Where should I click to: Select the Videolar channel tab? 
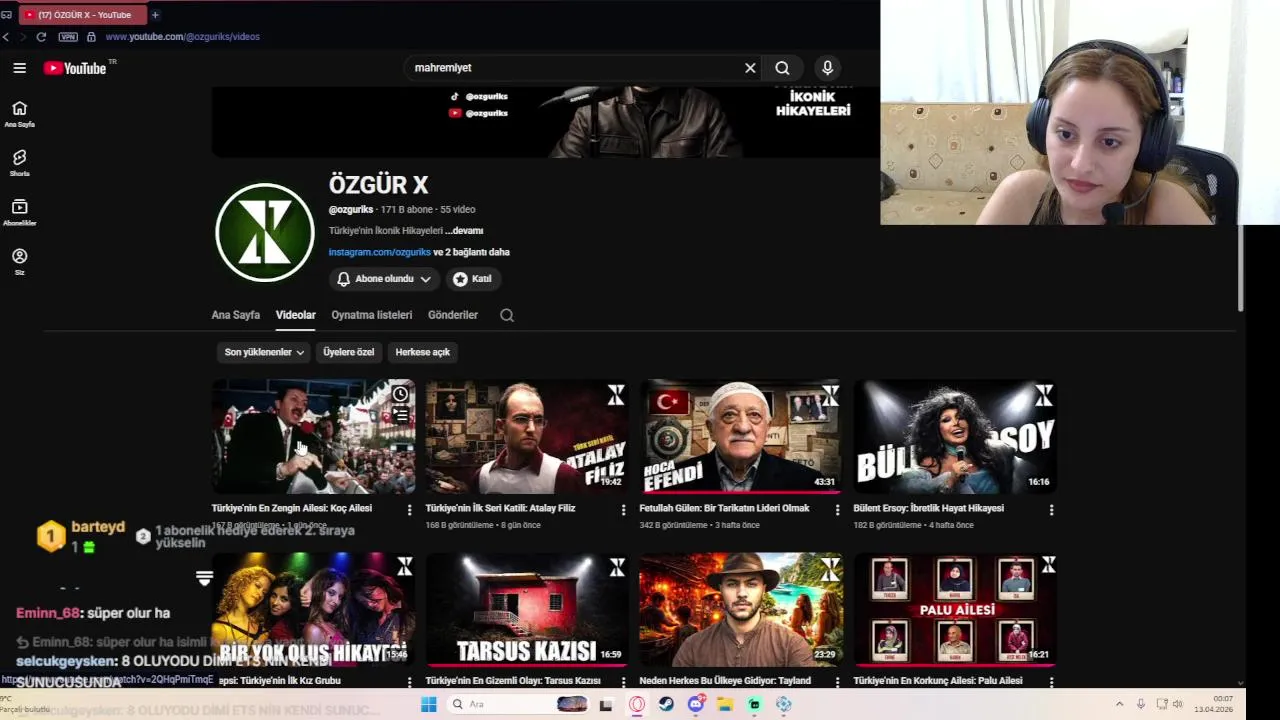pos(295,315)
